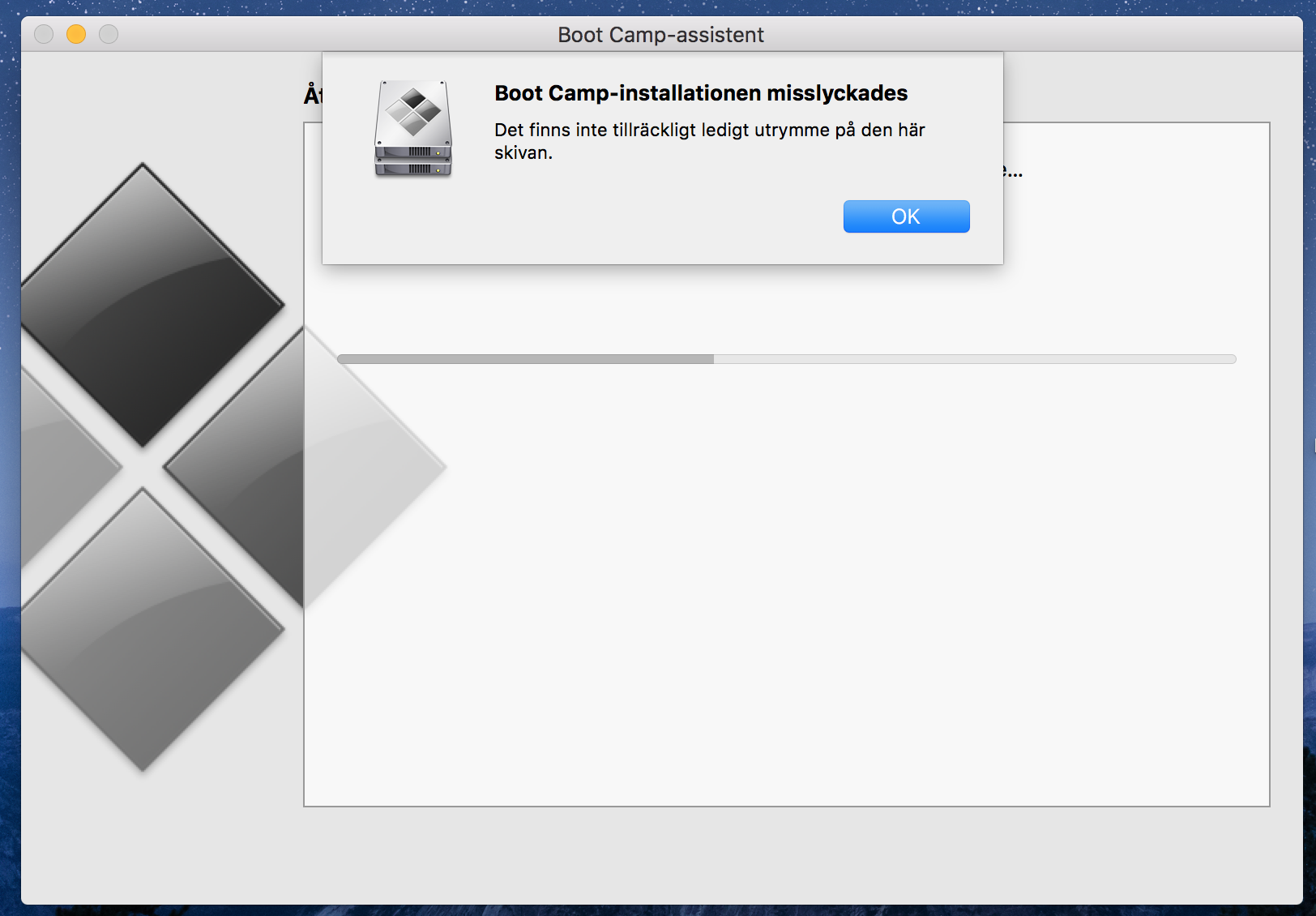The image size is (1316, 916).
Task: Click the Boot Camp-assistent window title
Action: 660,35
